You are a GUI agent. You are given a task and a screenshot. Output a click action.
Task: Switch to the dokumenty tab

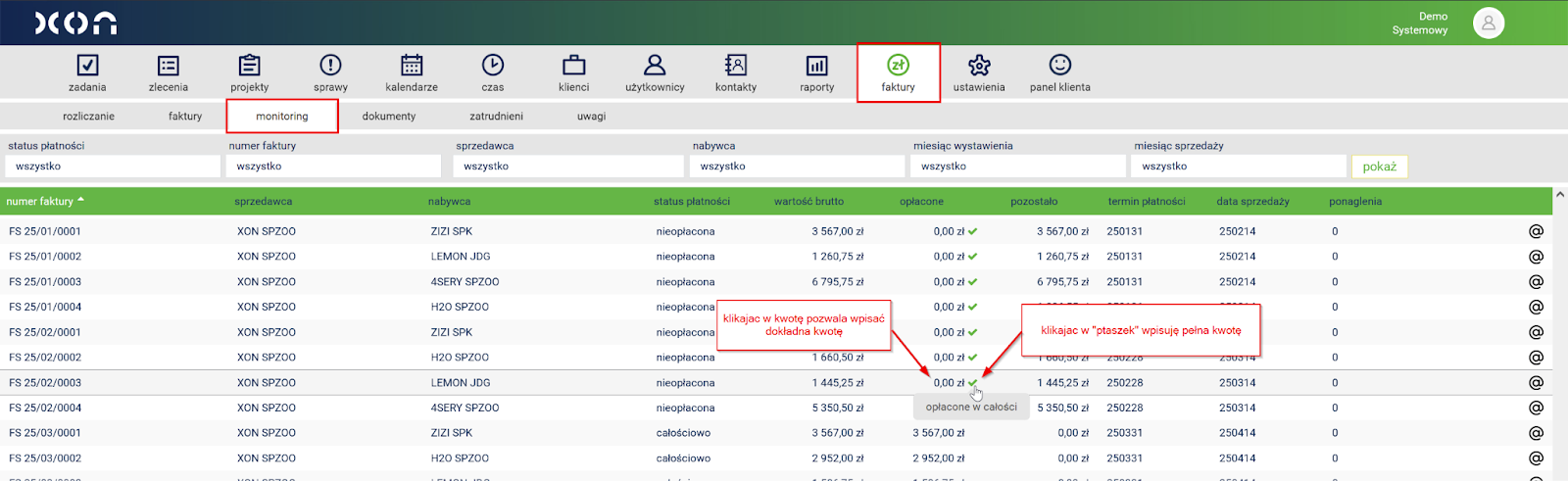point(389,117)
